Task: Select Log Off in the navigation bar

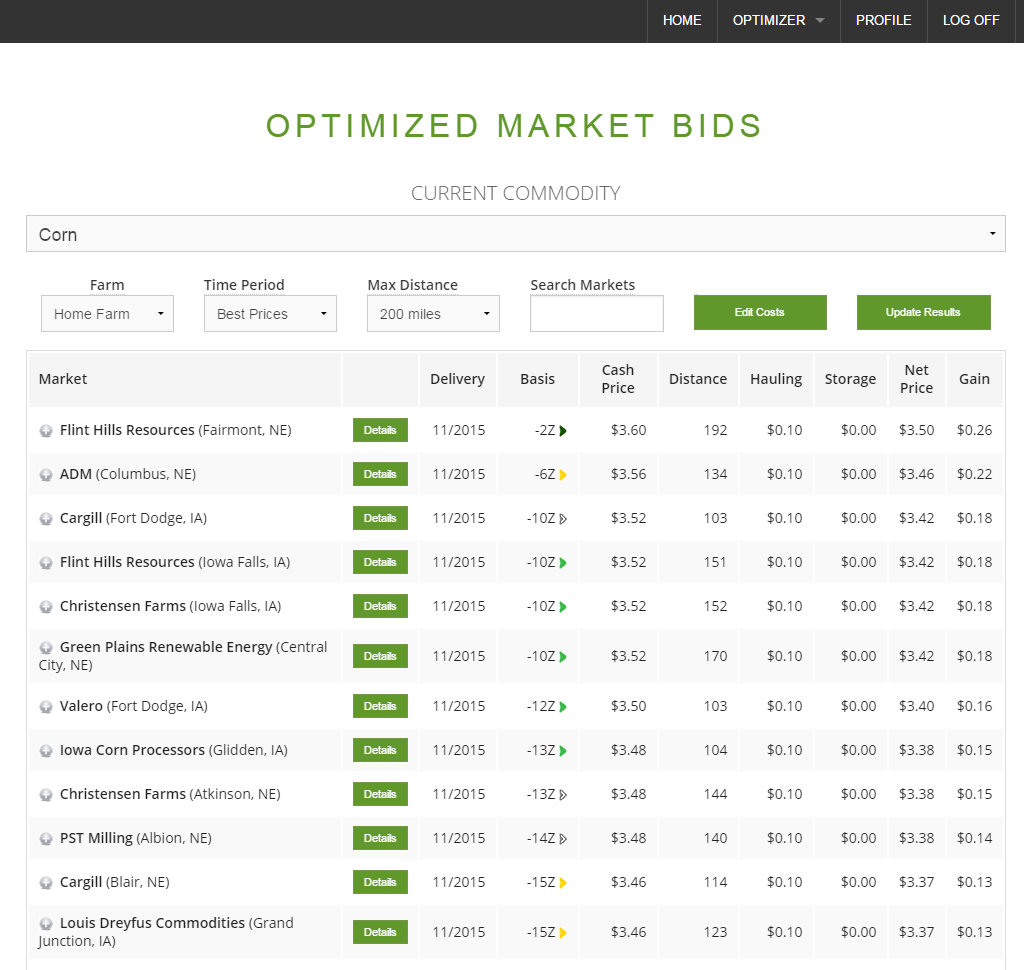Action: [971, 21]
